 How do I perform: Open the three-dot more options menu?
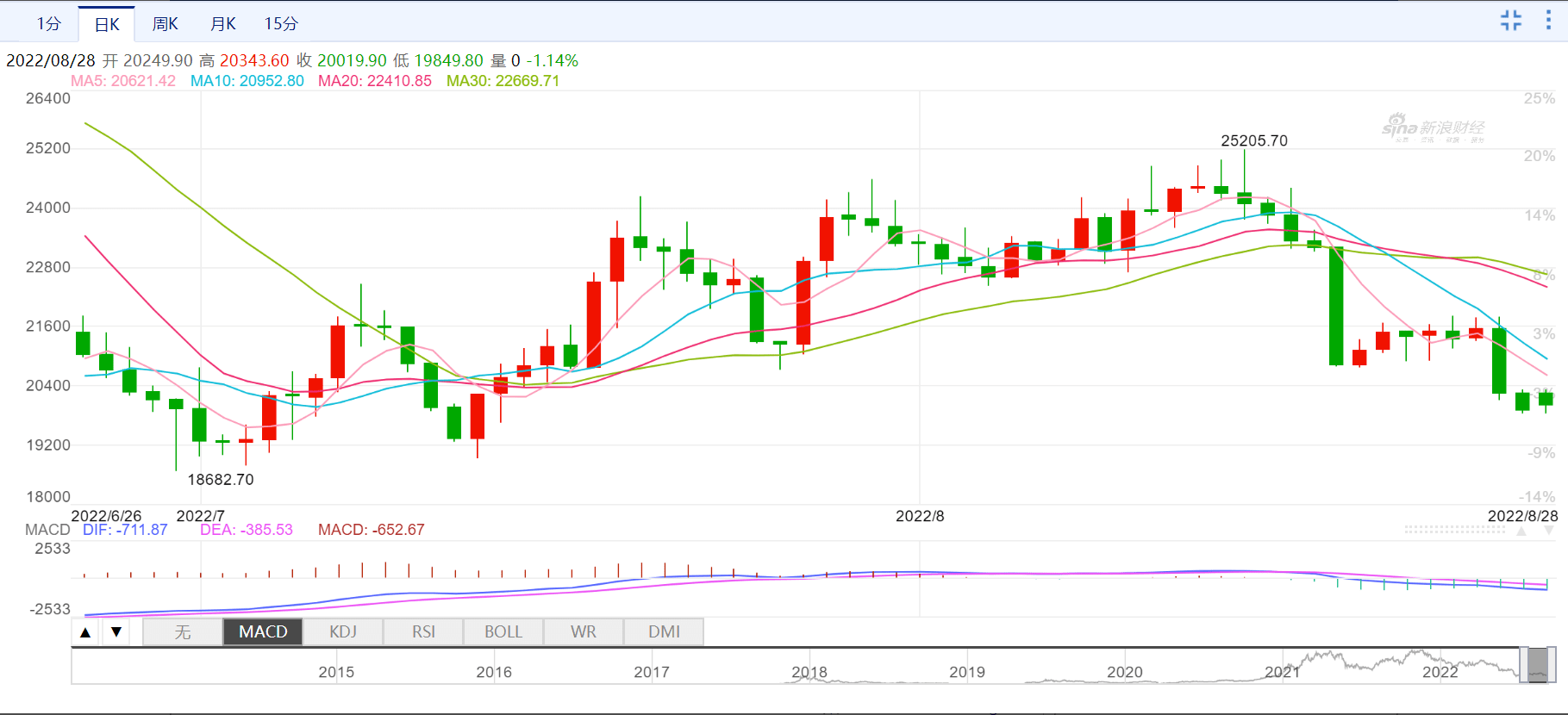point(1548,21)
